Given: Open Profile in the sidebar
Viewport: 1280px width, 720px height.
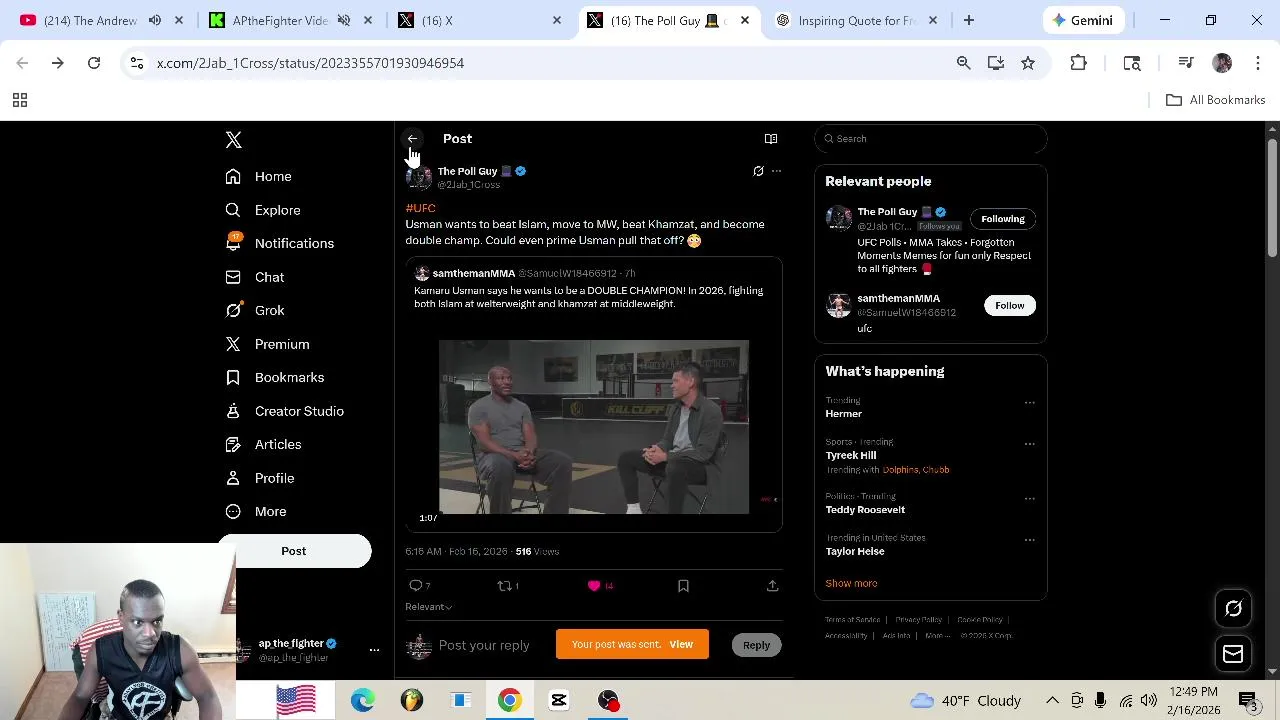Looking at the screenshot, I should [260, 478].
